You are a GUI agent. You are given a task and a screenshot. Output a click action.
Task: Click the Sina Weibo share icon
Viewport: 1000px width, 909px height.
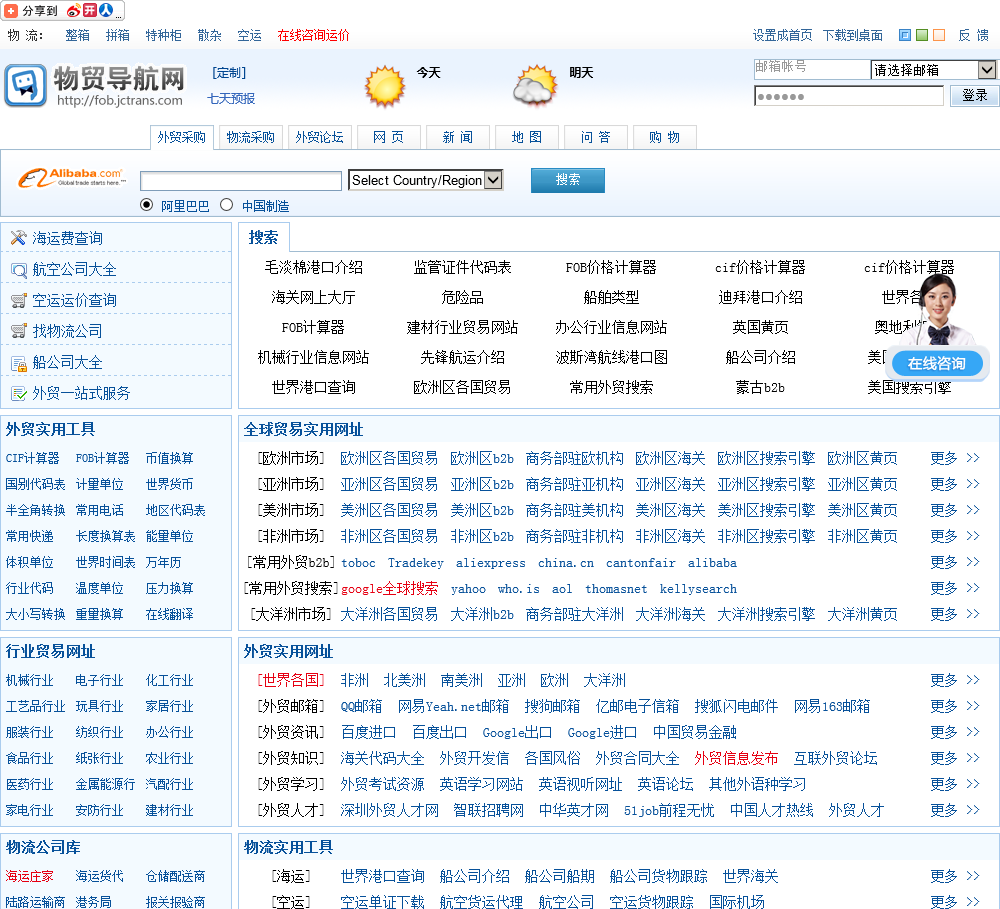73,11
